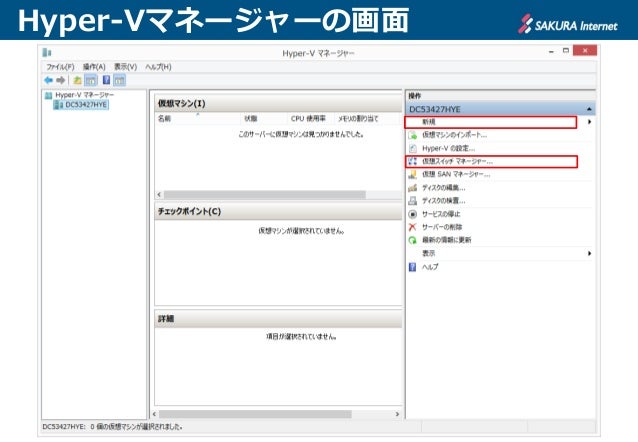638x442 pixels.
Task: Click left arrow of virtual machine list scrollbar
Action: 159,195
